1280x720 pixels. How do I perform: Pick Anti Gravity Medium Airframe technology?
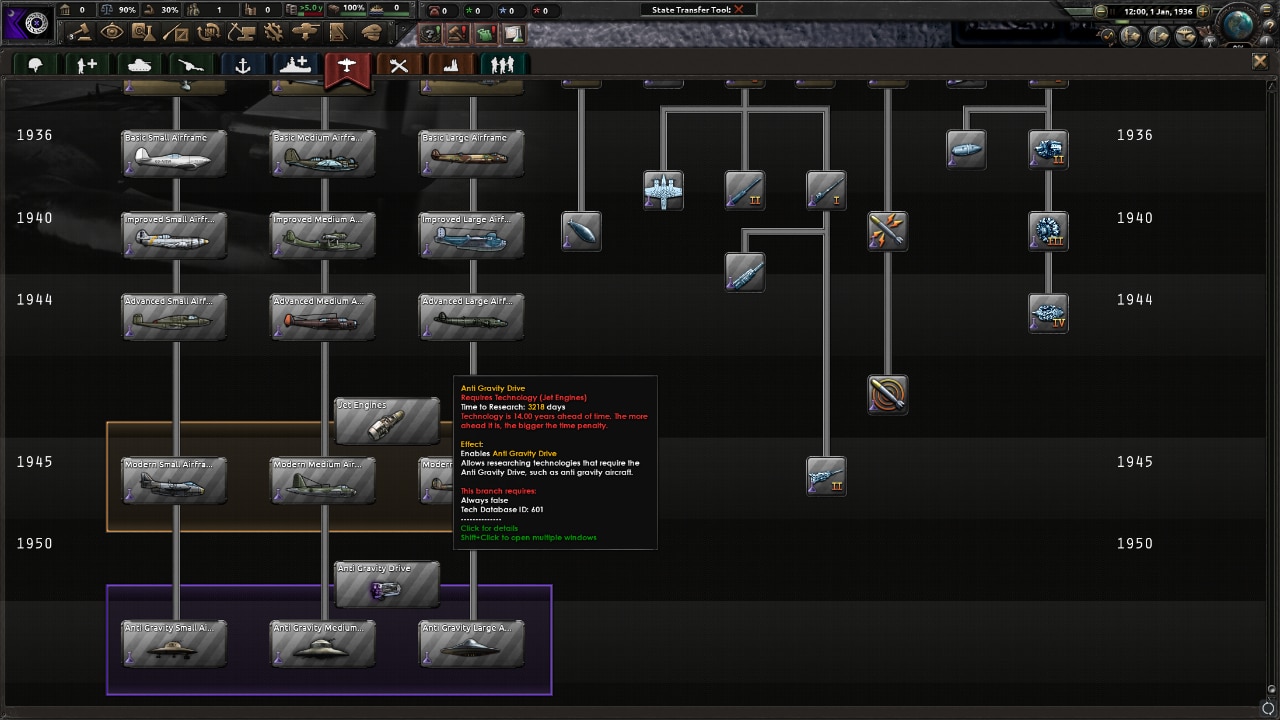tap(323, 644)
